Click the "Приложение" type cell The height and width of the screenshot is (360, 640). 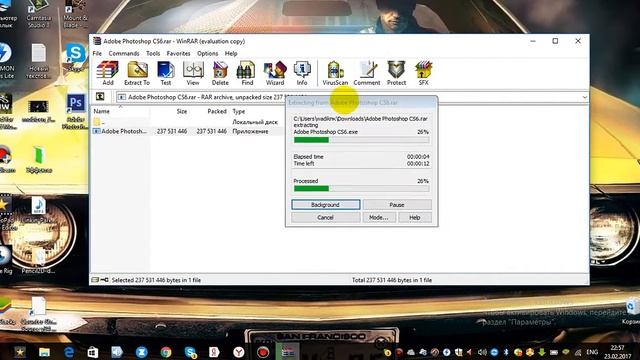(x=250, y=131)
